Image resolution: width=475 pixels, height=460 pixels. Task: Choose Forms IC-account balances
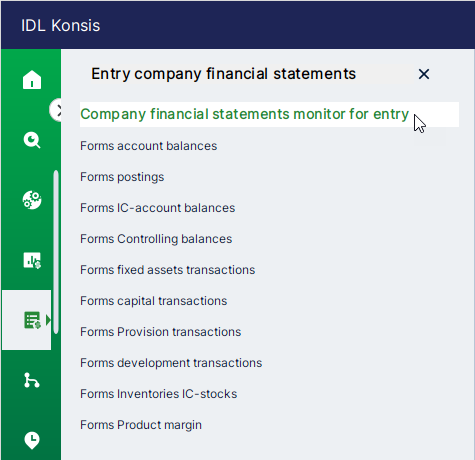(157, 208)
